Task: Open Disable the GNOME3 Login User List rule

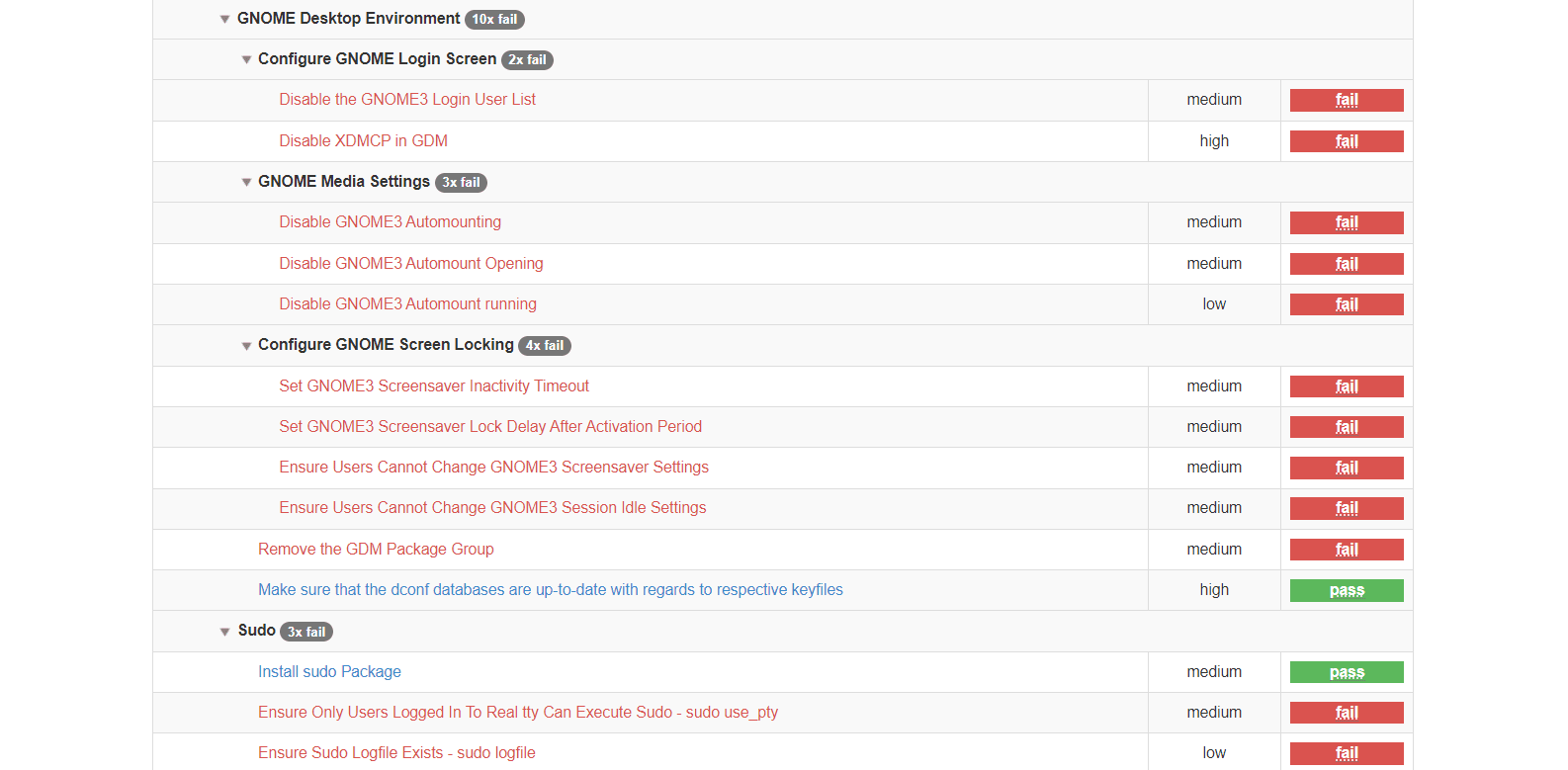Action: [x=406, y=100]
